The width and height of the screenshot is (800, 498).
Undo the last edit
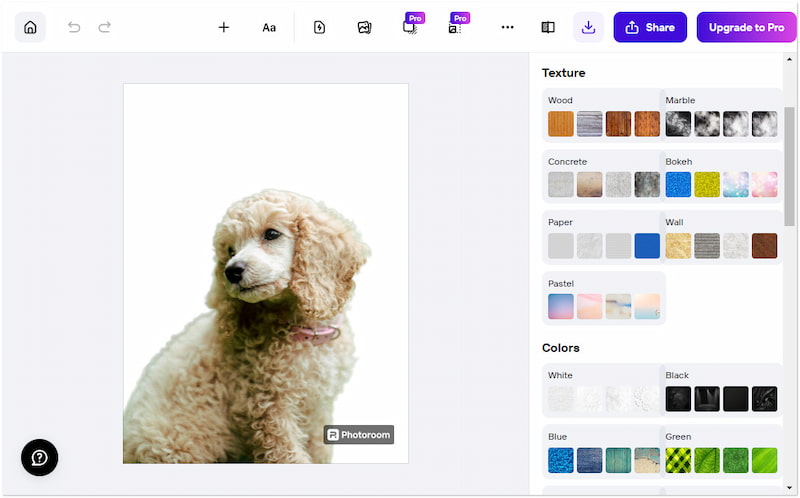[74, 27]
